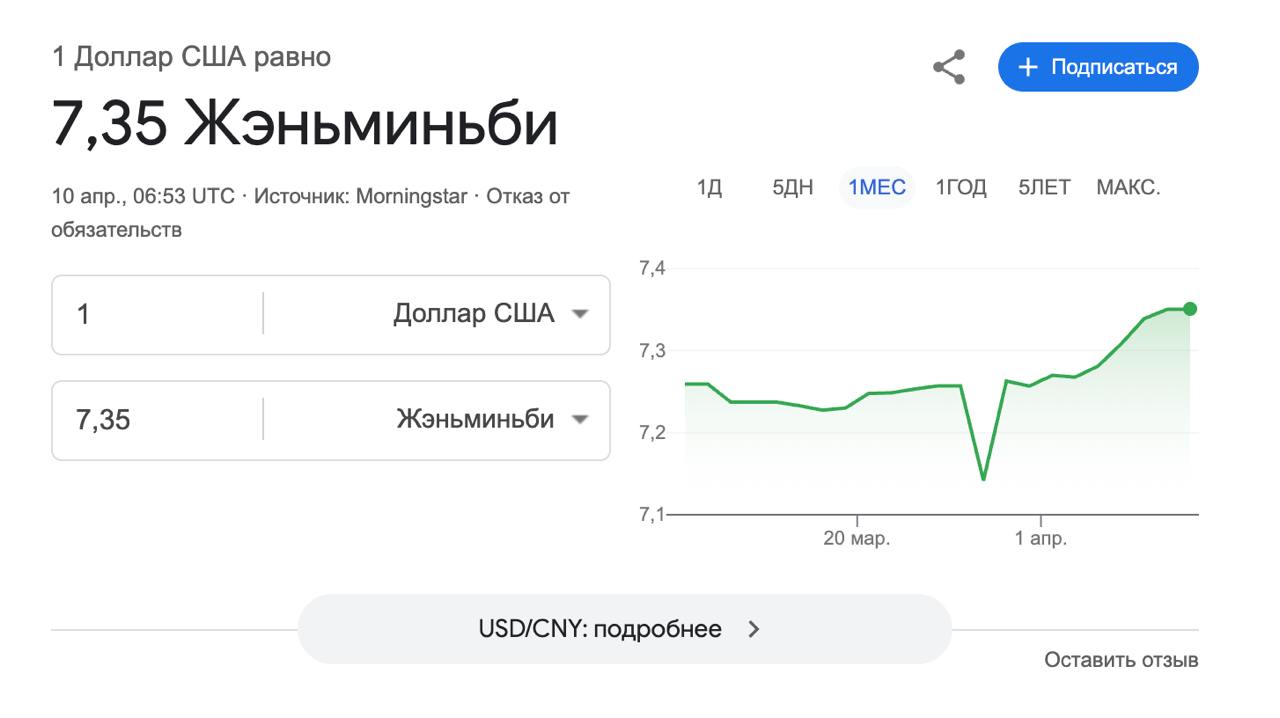Display the 5ЛЕТ chart period

1044,187
